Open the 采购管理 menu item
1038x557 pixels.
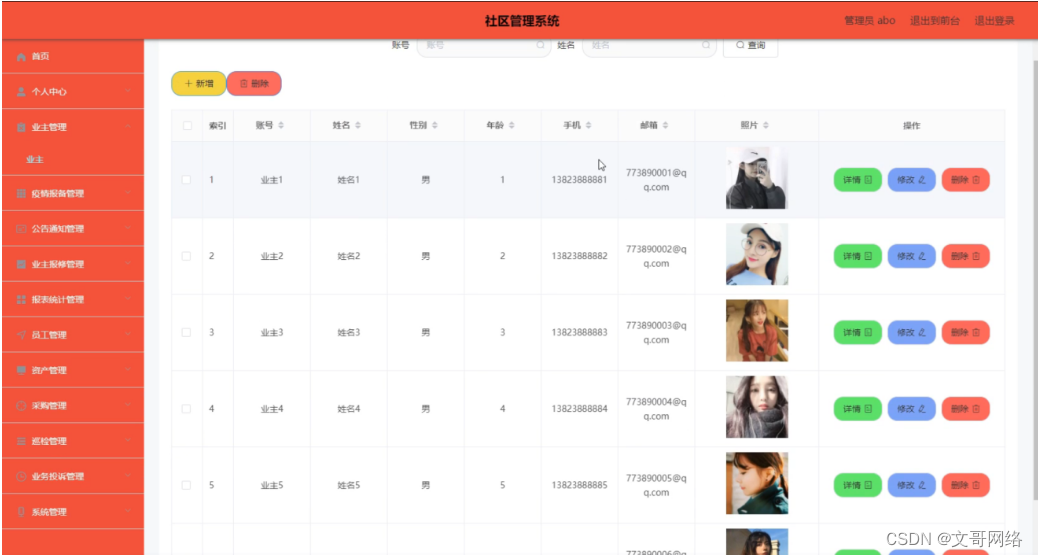point(73,405)
